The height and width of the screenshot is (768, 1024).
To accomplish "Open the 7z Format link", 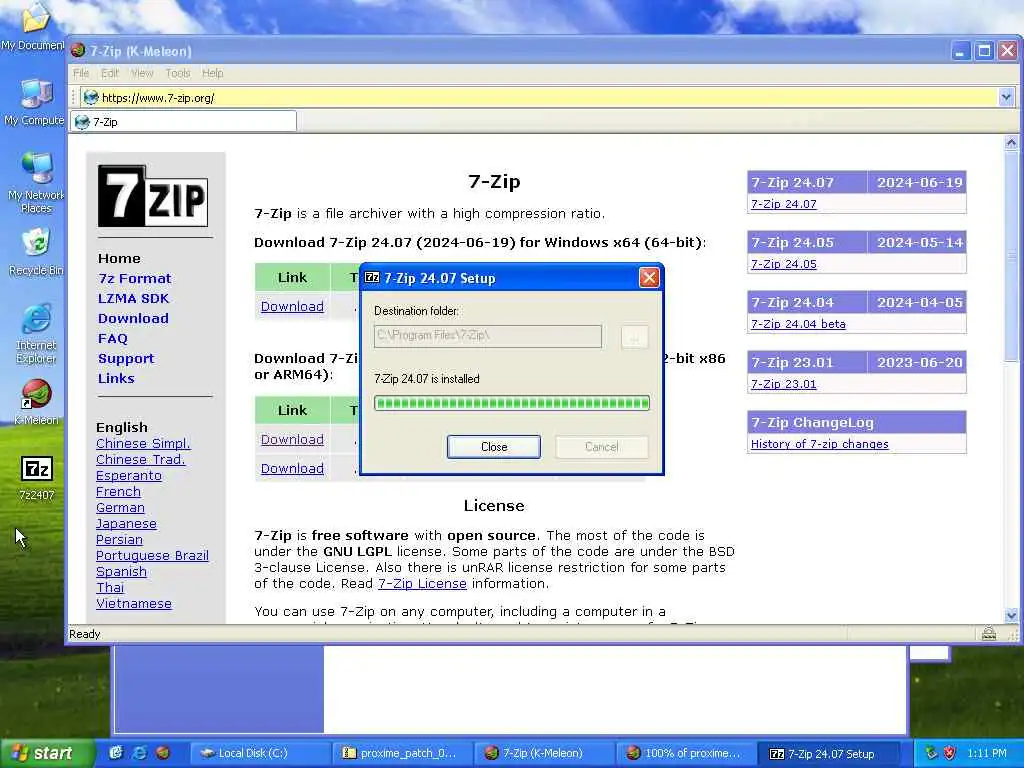I will 135,278.
